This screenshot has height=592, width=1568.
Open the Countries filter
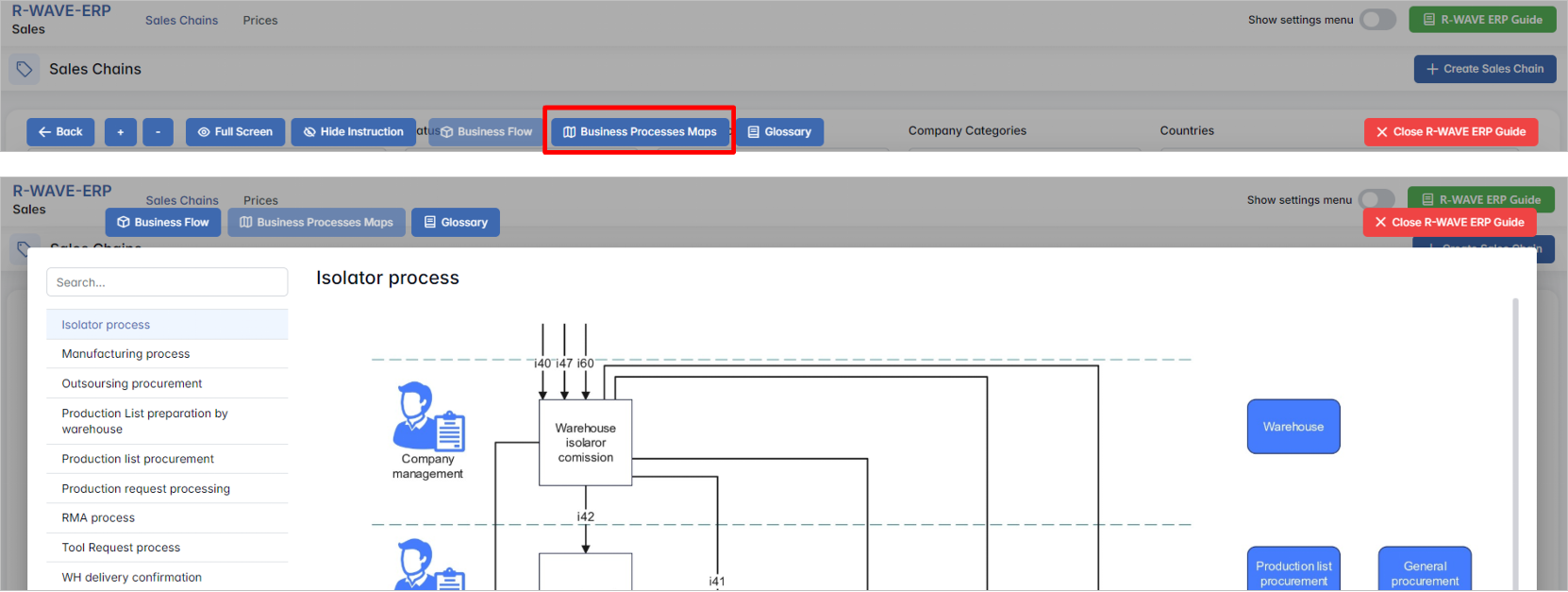click(1187, 131)
